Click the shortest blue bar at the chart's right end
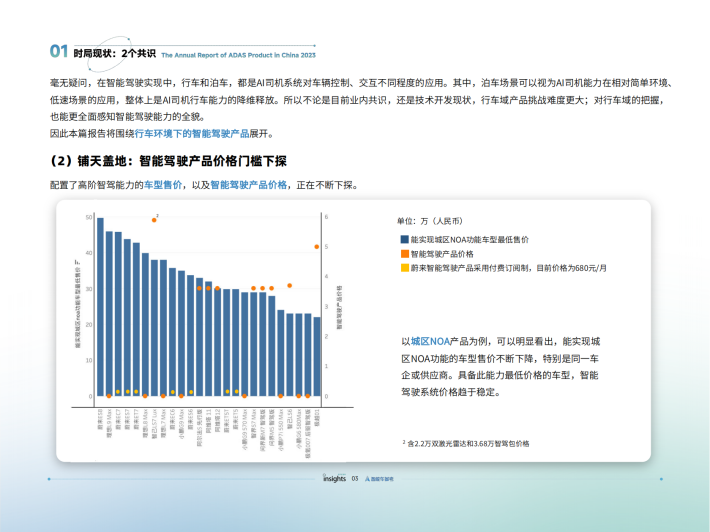 pos(318,357)
